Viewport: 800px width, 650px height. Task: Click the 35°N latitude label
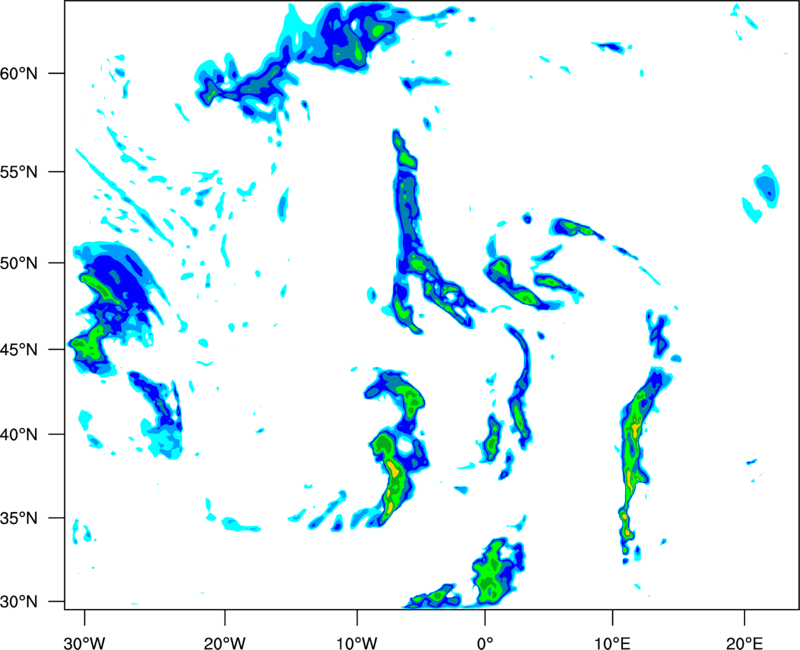[x=19, y=518]
